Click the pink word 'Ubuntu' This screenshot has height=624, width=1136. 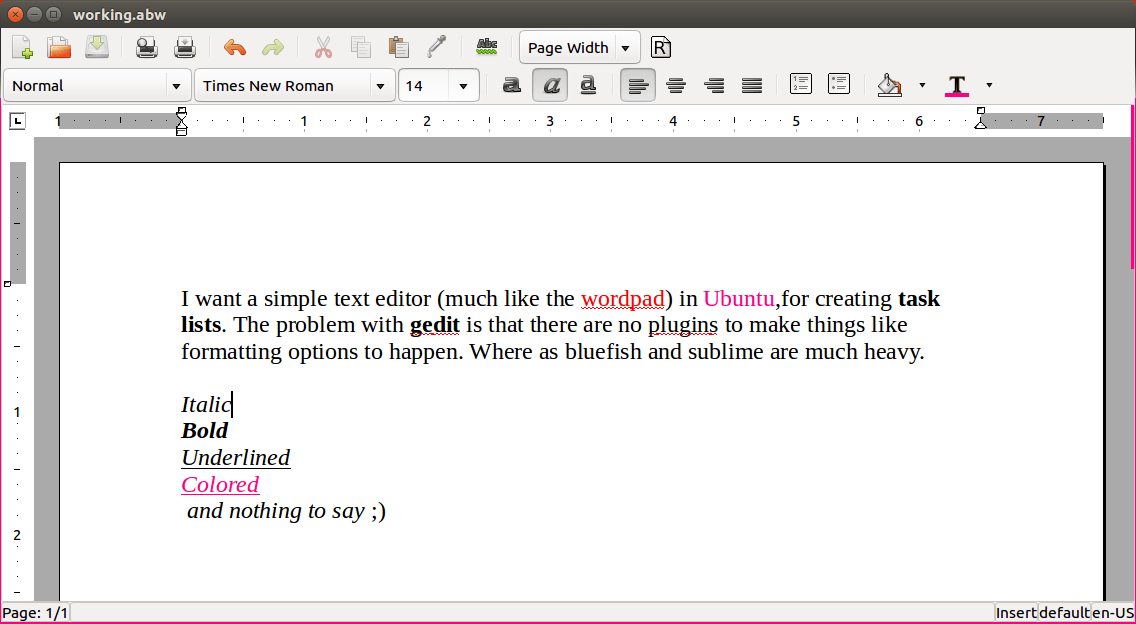(x=739, y=299)
